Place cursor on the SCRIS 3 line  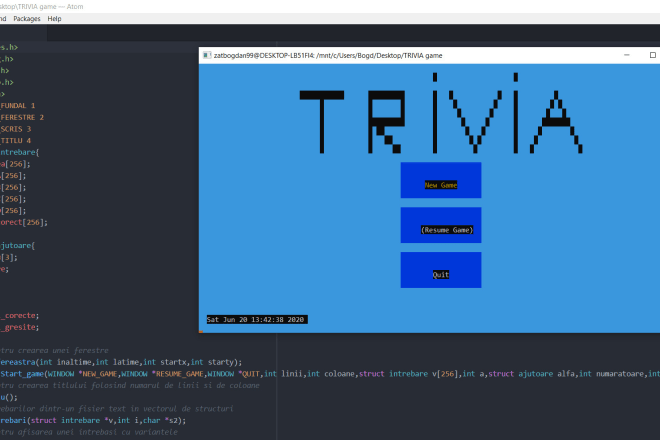point(16,129)
